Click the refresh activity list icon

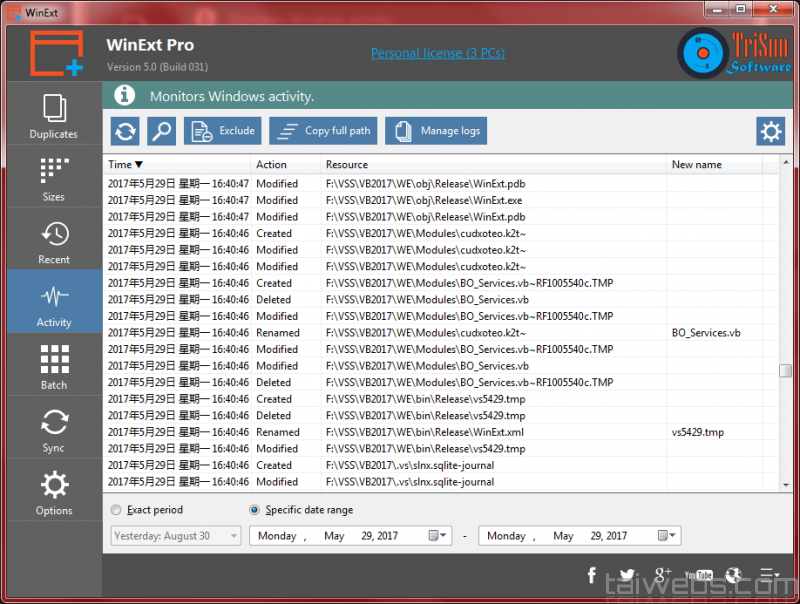[125, 131]
